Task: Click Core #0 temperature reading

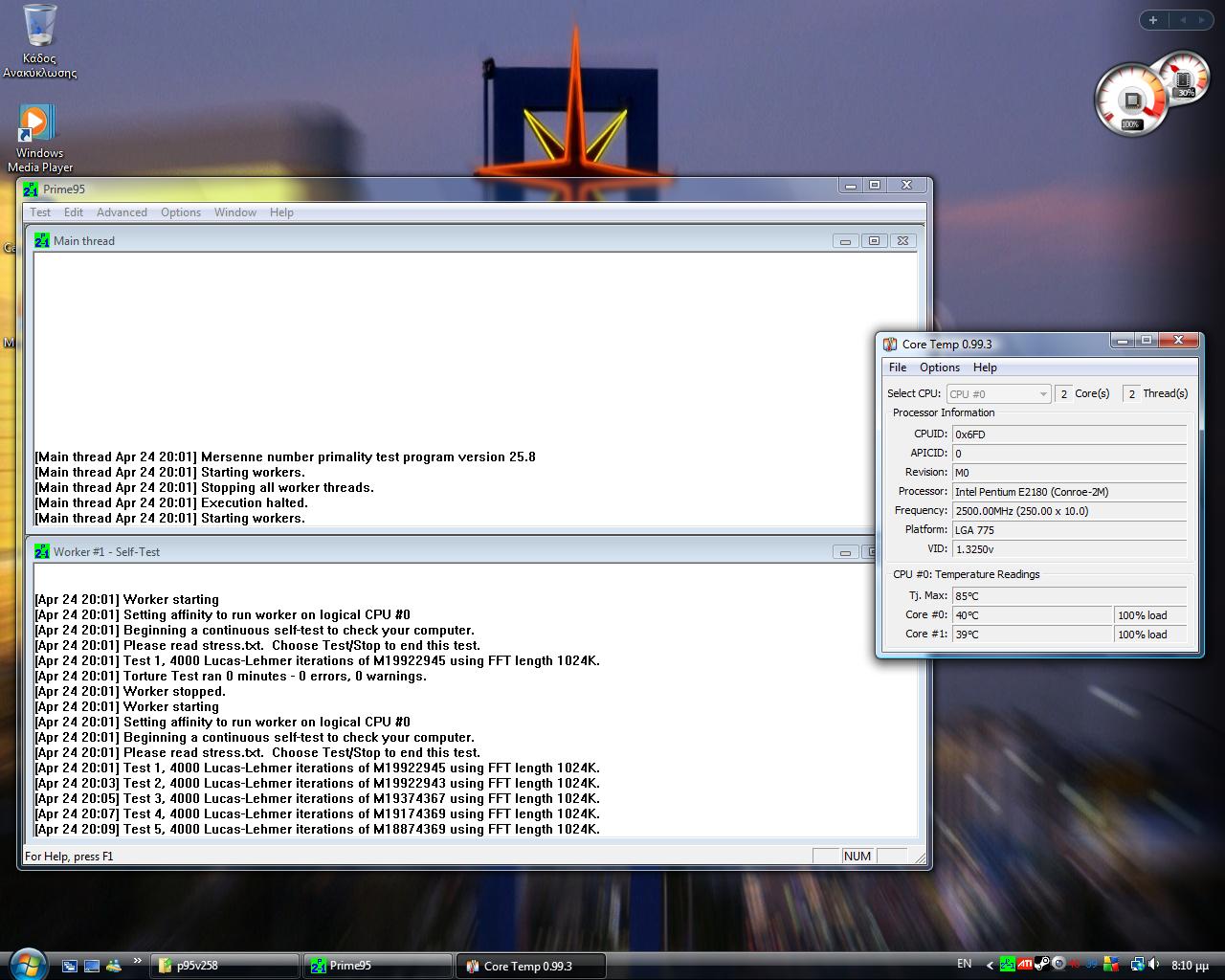Action: (x=1033, y=614)
